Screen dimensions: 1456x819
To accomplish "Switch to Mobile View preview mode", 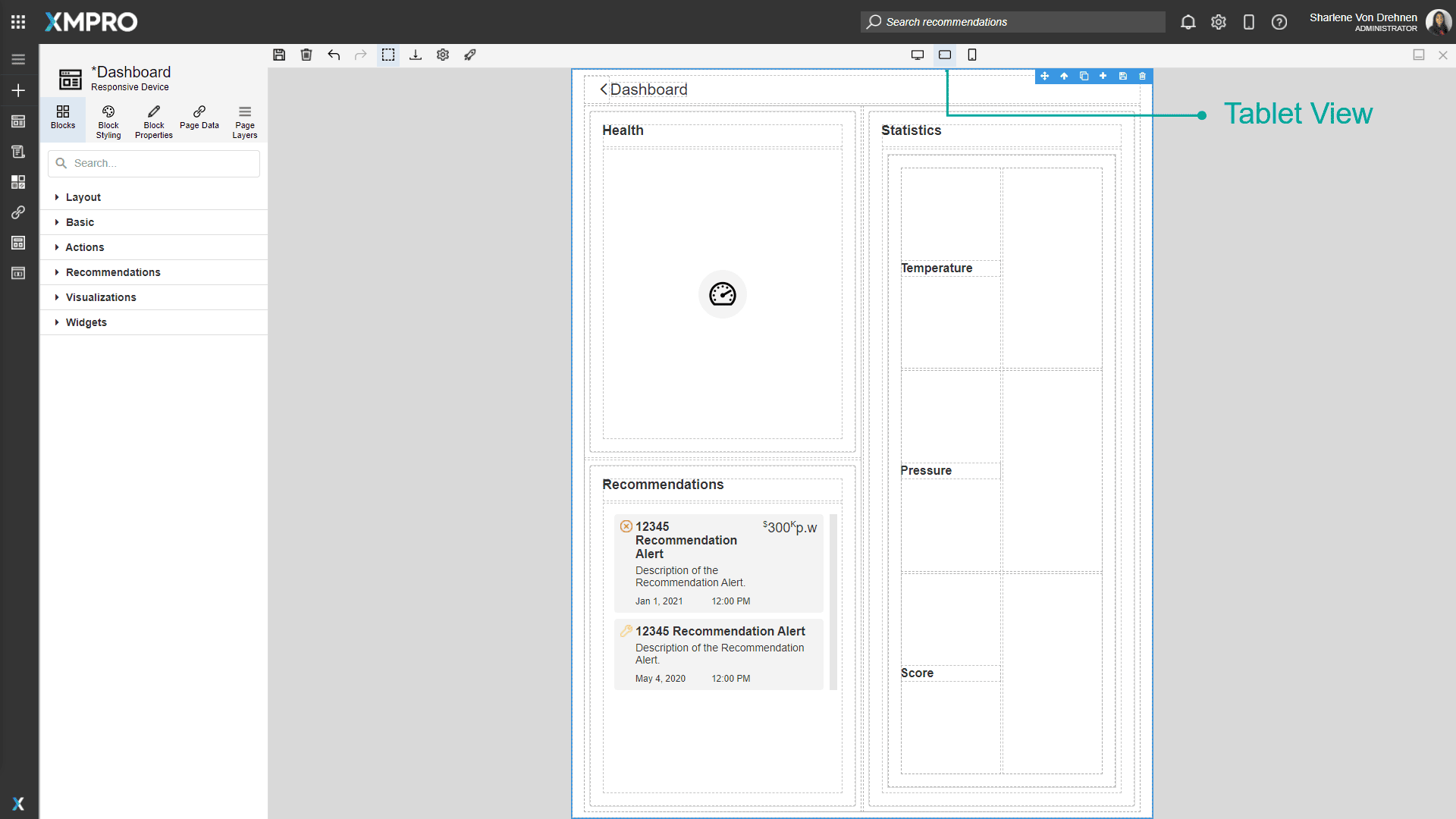I will (972, 55).
